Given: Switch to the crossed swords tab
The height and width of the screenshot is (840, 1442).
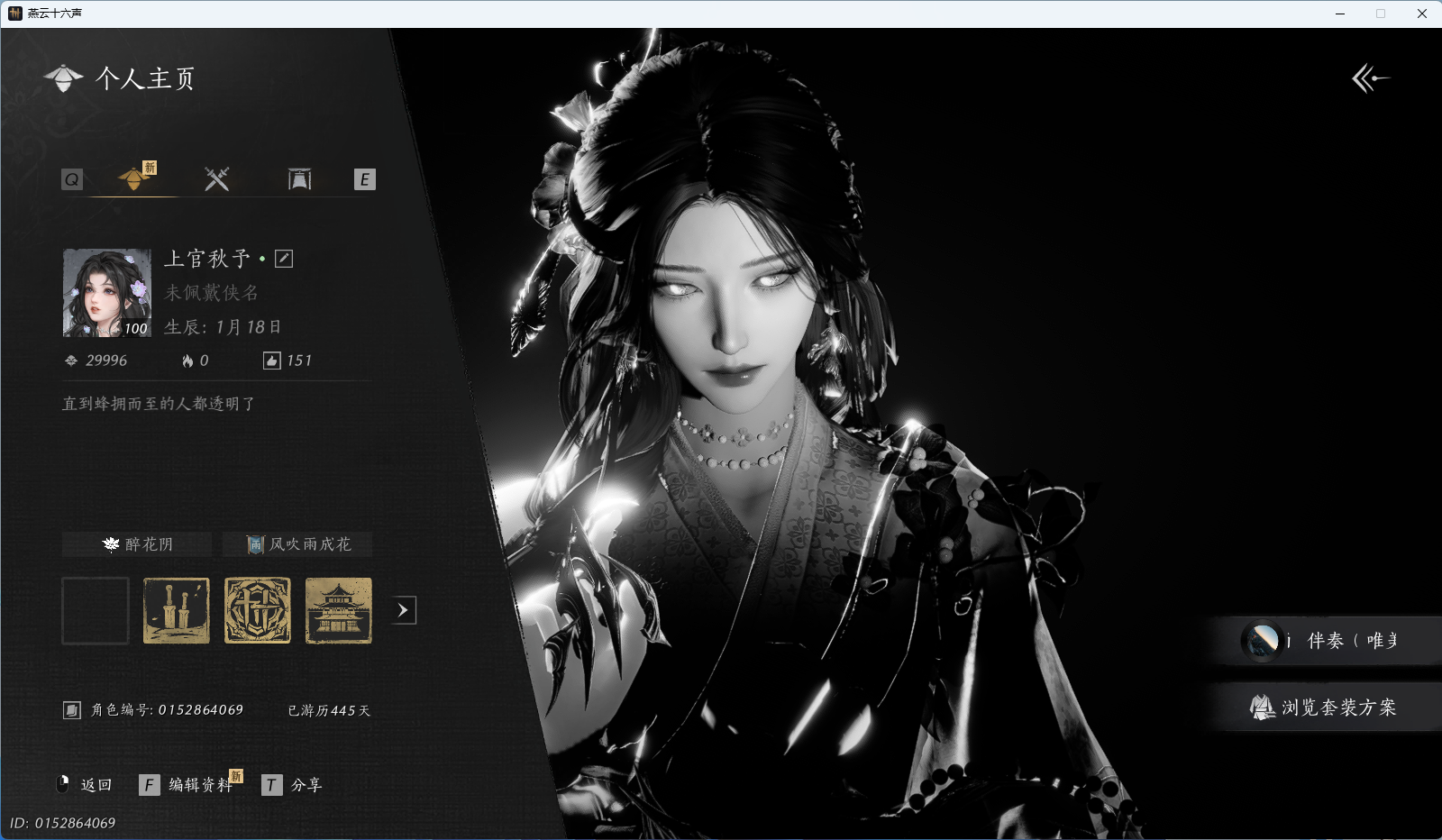Looking at the screenshot, I should click(216, 178).
